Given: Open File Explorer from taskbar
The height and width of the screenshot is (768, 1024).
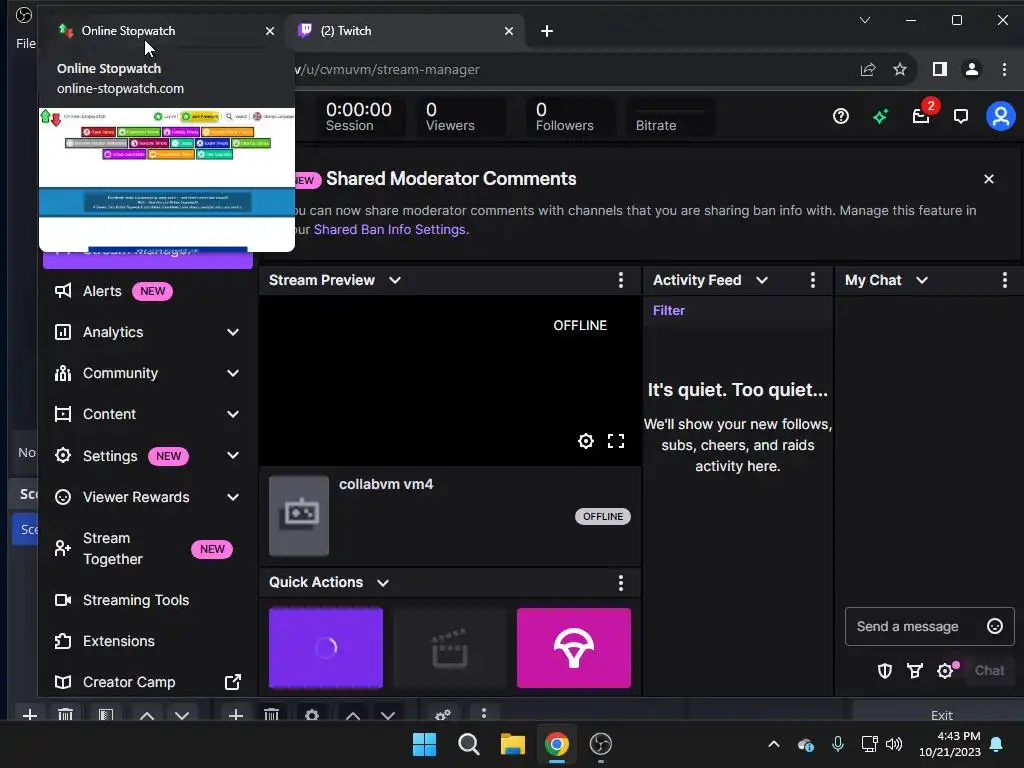Looking at the screenshot, I should coord(513,744).
